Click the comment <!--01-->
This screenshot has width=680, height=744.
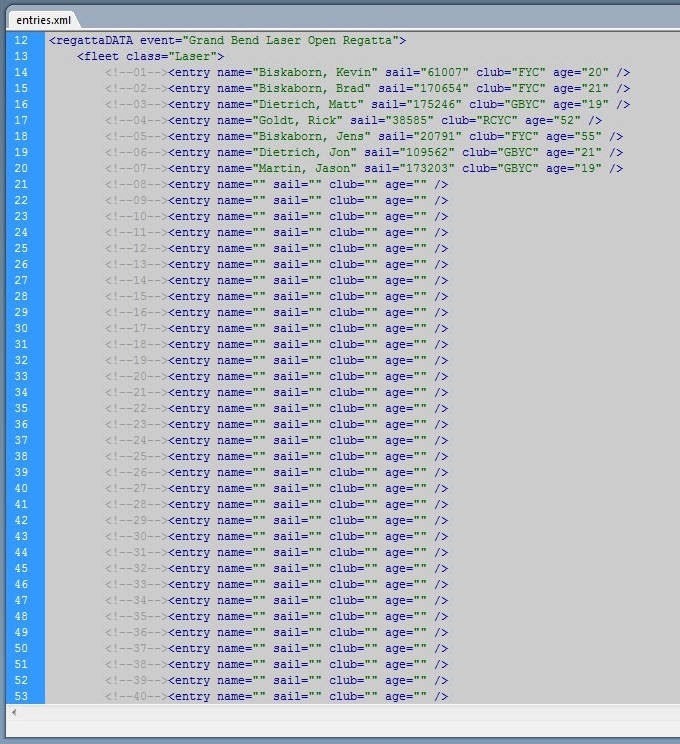137,73
